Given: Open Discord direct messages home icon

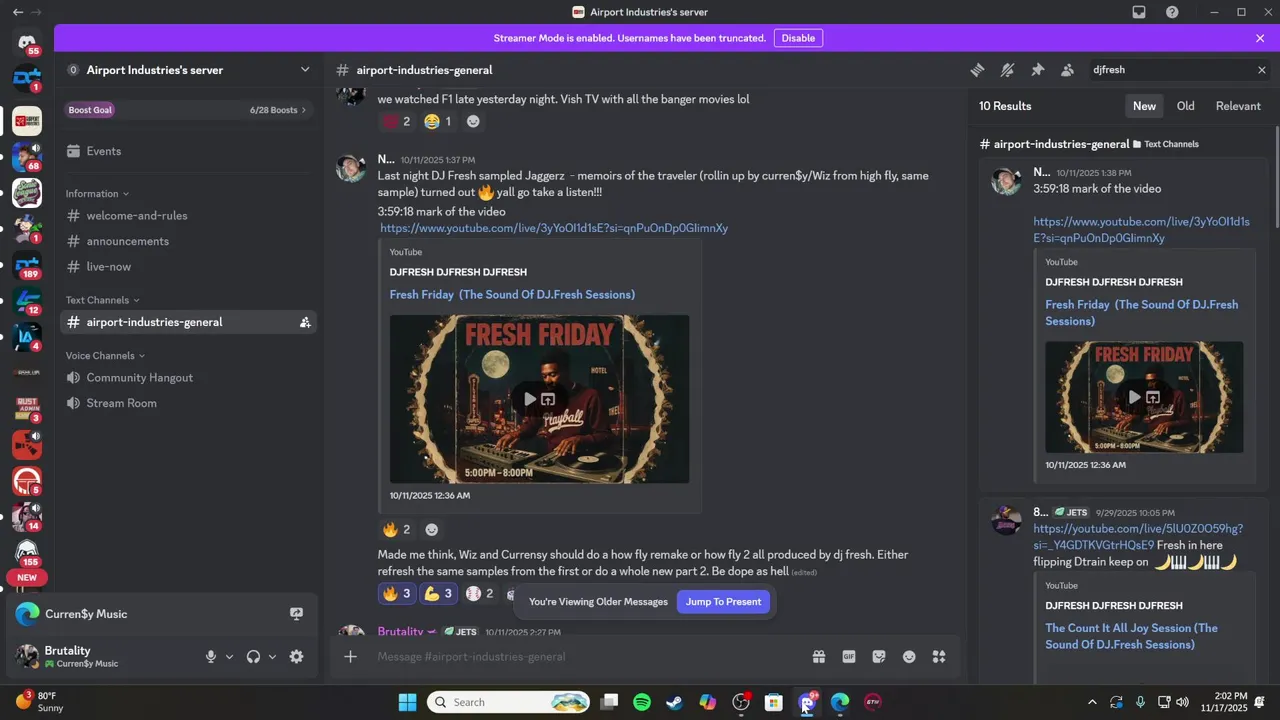Looking at the screenshot, I should 27,44.
